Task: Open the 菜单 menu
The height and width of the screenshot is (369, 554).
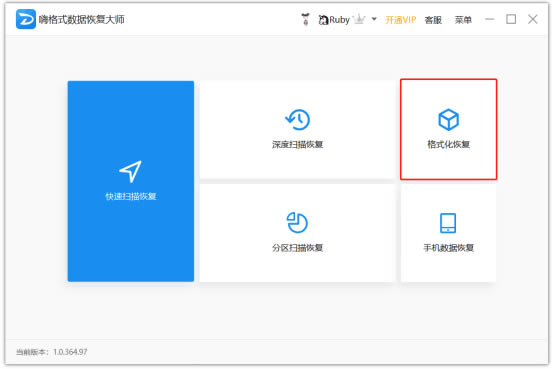Action: tap(463, 20)
